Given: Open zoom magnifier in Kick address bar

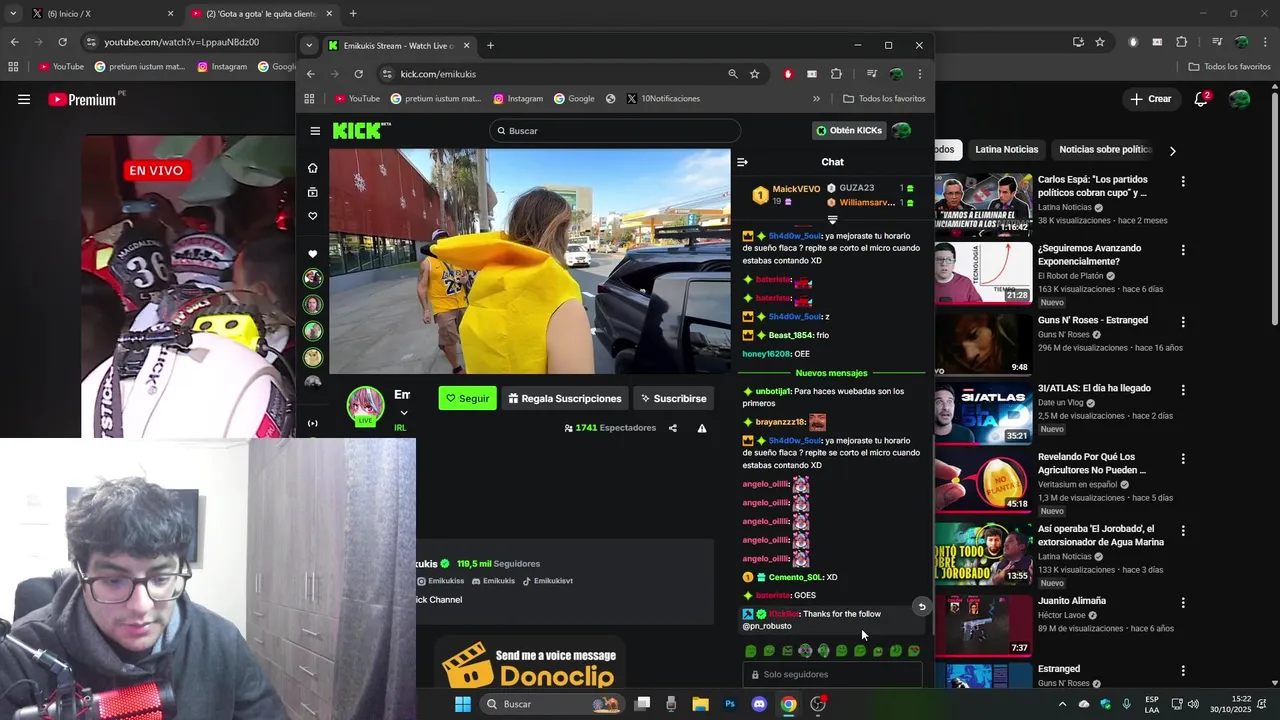Looking at the screenshot, I should pos(733,74).
